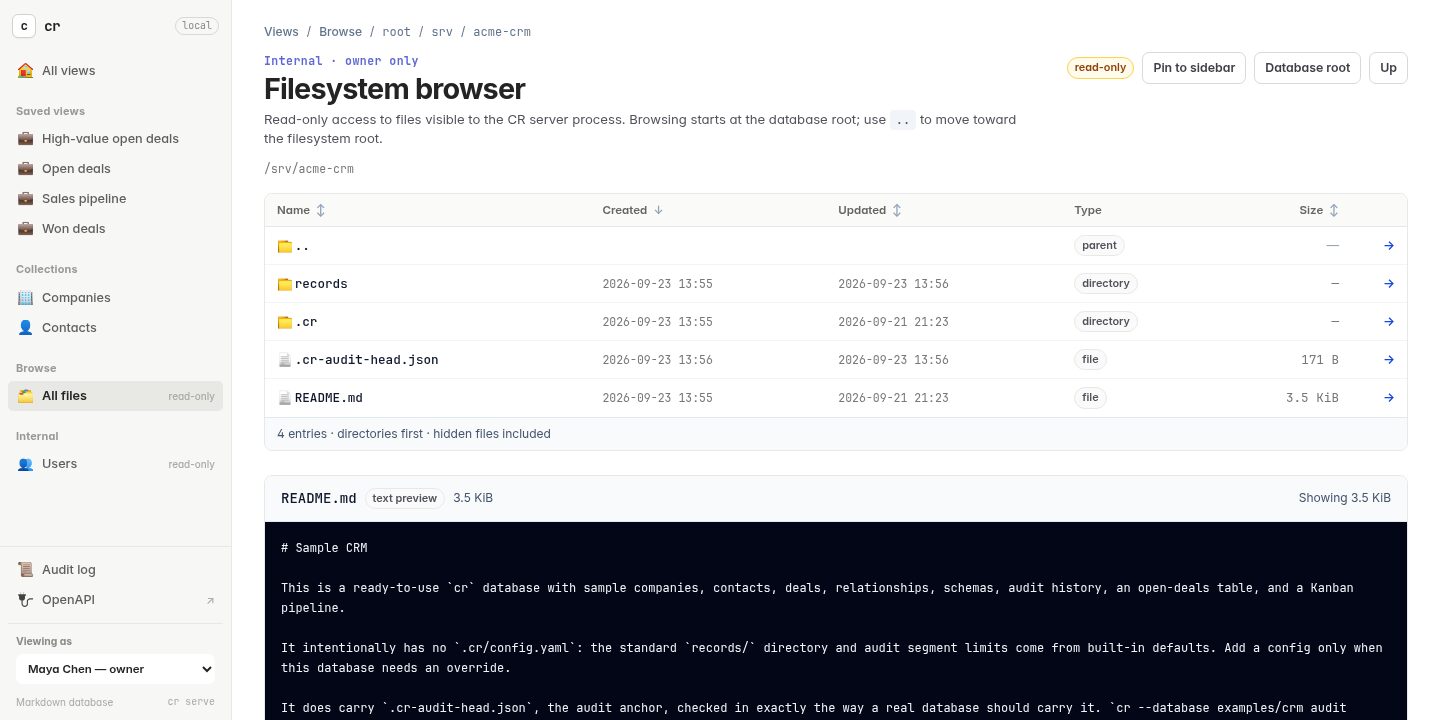
Task: Open records directory using its blue arrow
Action: coord(1389,284)
